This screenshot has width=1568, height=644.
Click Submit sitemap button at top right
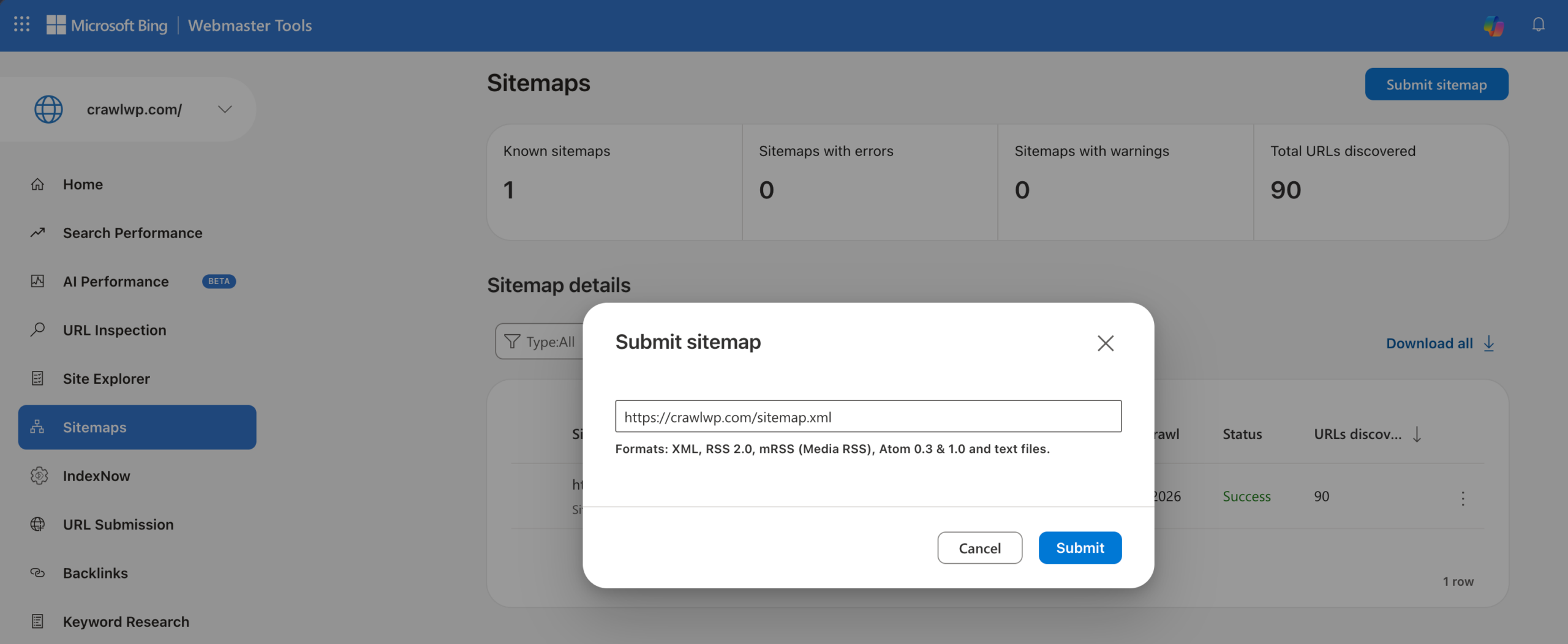pos(1436,84)
